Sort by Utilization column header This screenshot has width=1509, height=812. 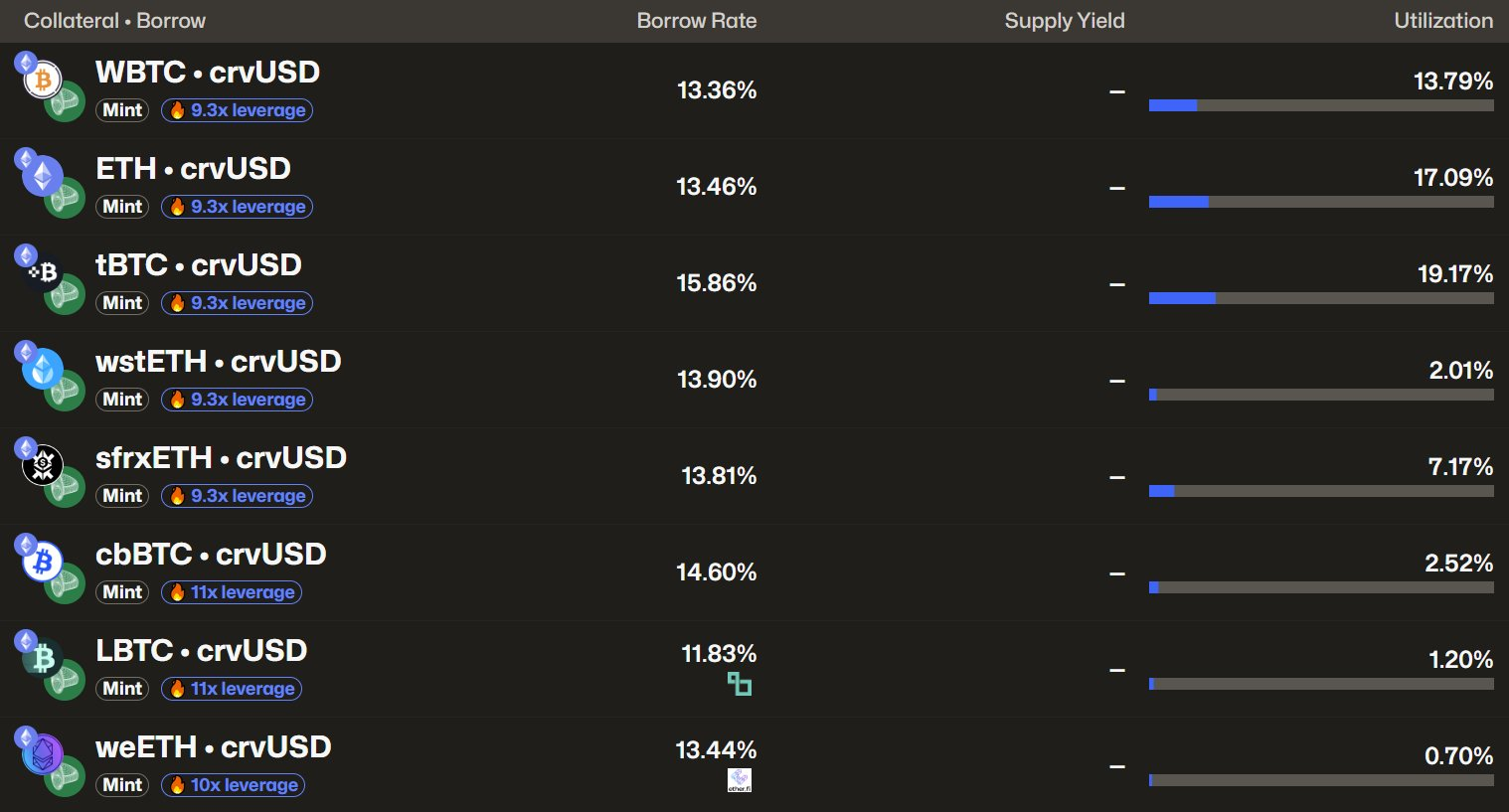click(x=1442, y=21)
